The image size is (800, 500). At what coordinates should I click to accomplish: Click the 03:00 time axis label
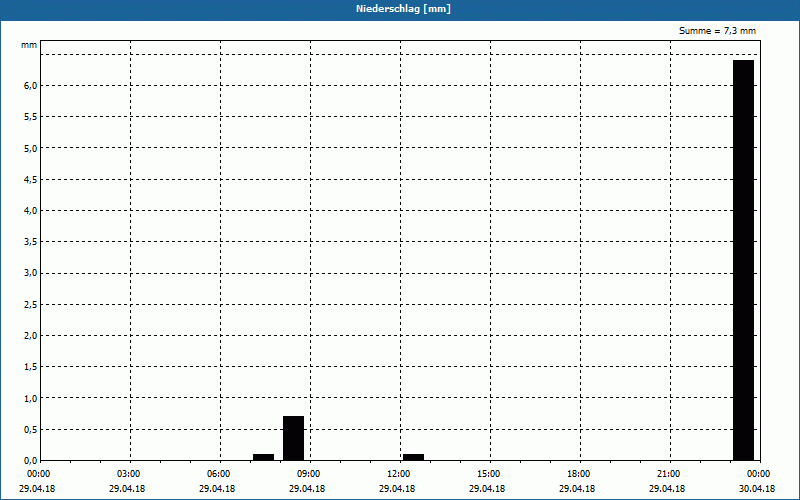click(x=129, y=474)
